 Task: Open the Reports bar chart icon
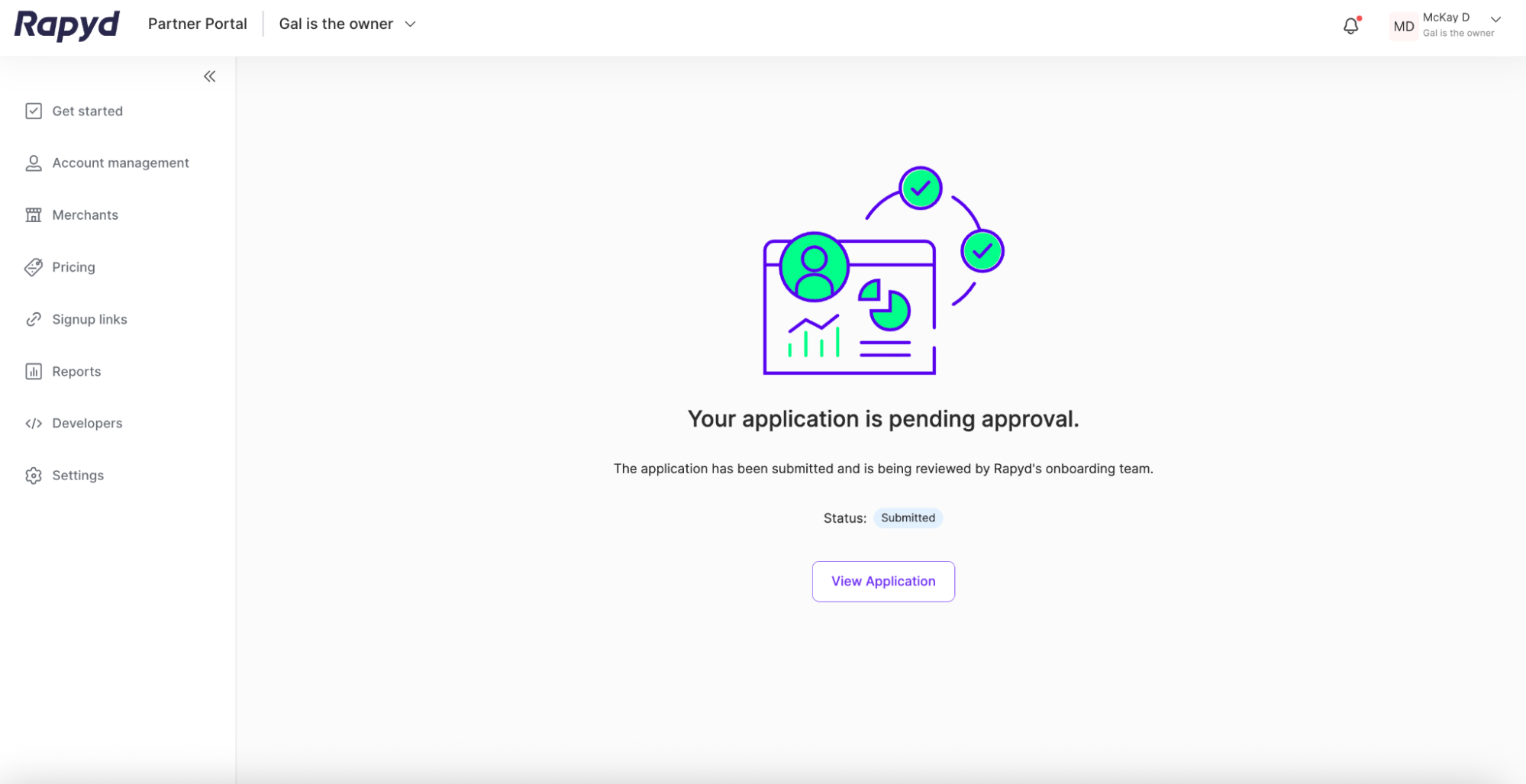tap(34, 371)
